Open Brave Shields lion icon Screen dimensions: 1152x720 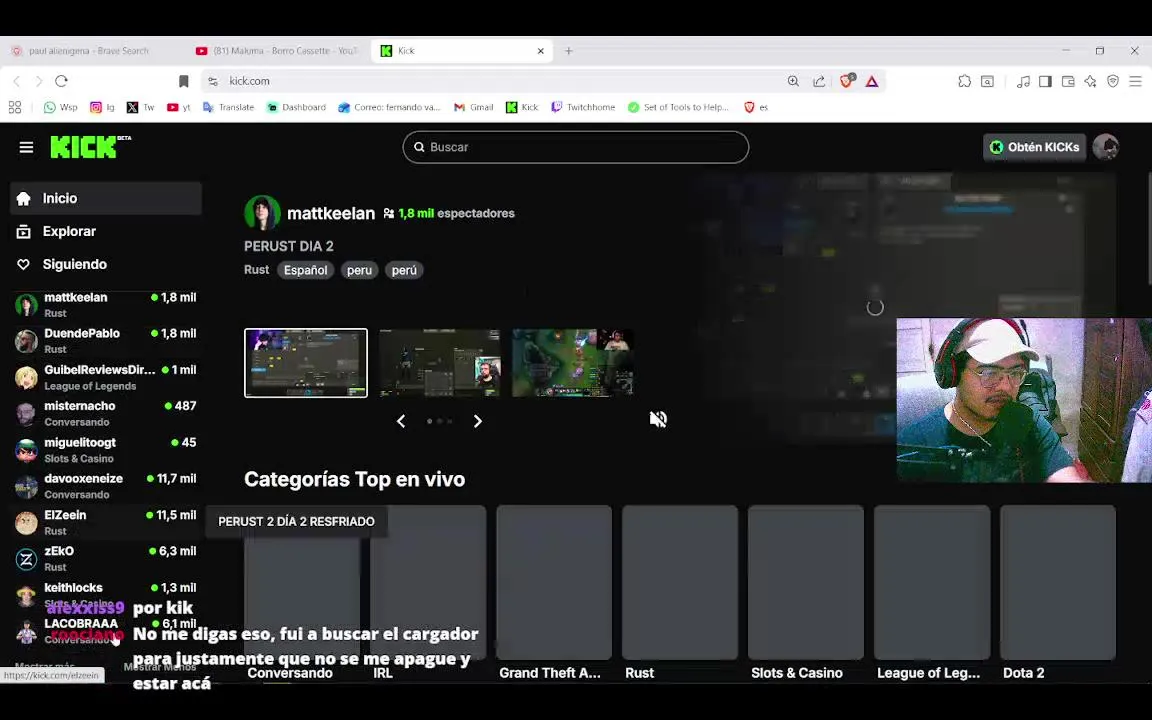[847, 81]
